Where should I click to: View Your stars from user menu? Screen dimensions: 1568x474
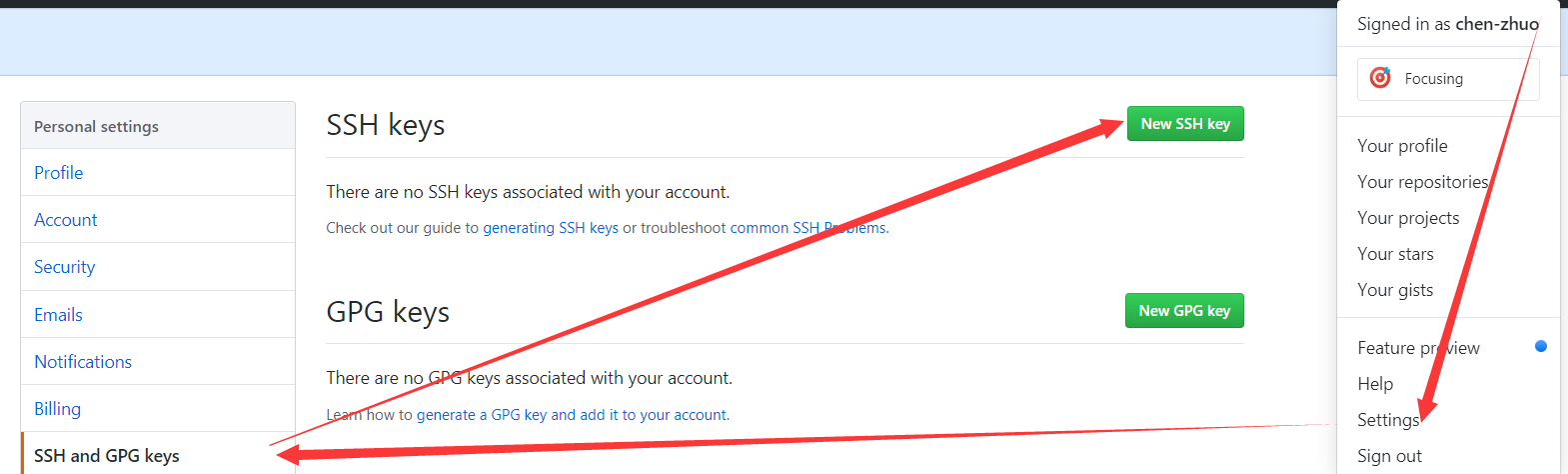[1395, 254]
